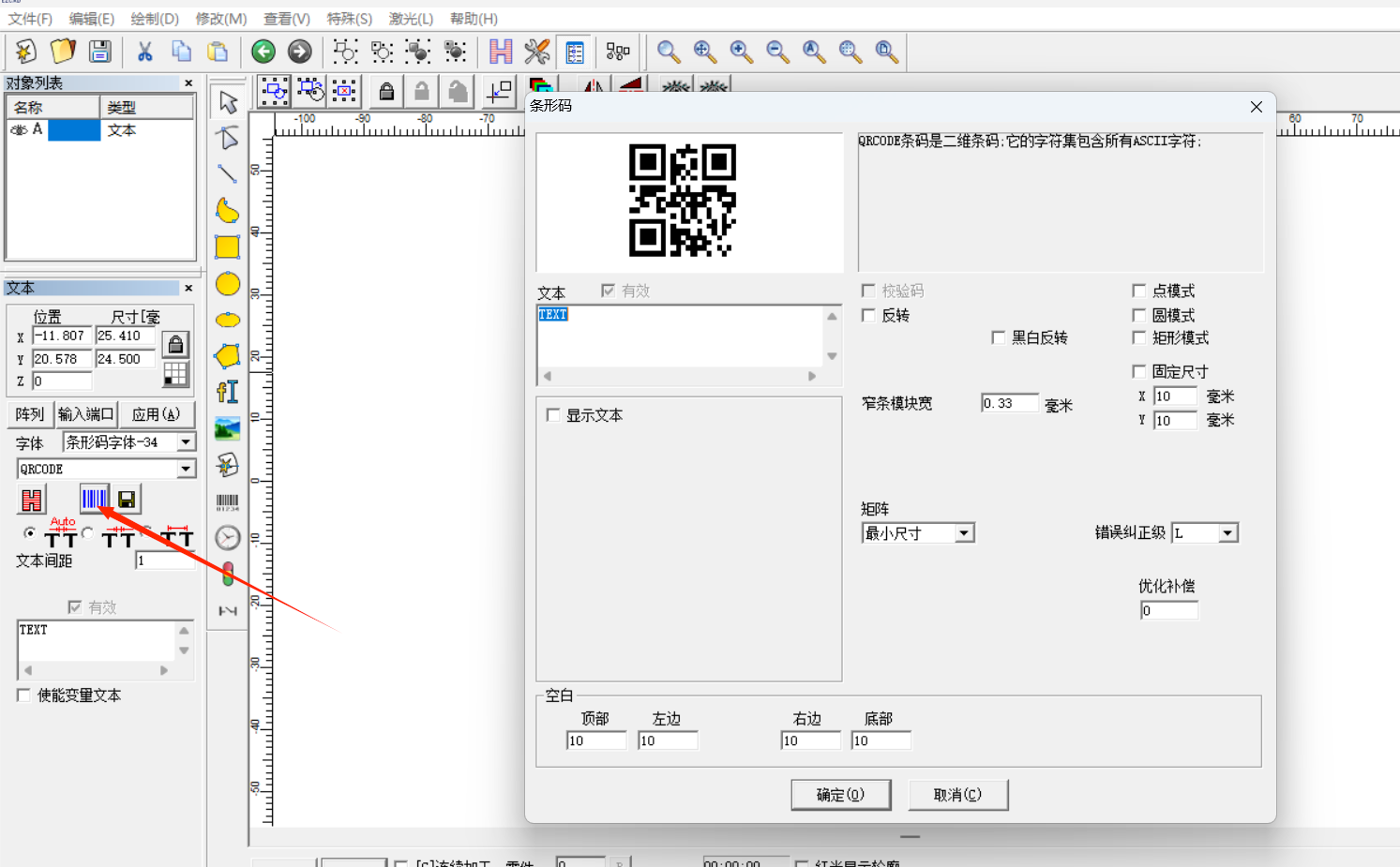The width and height of the screenshot is (1400, 867).
Task: Click the 窄条模块宽 input field
Action: [x=1009, y=403]
